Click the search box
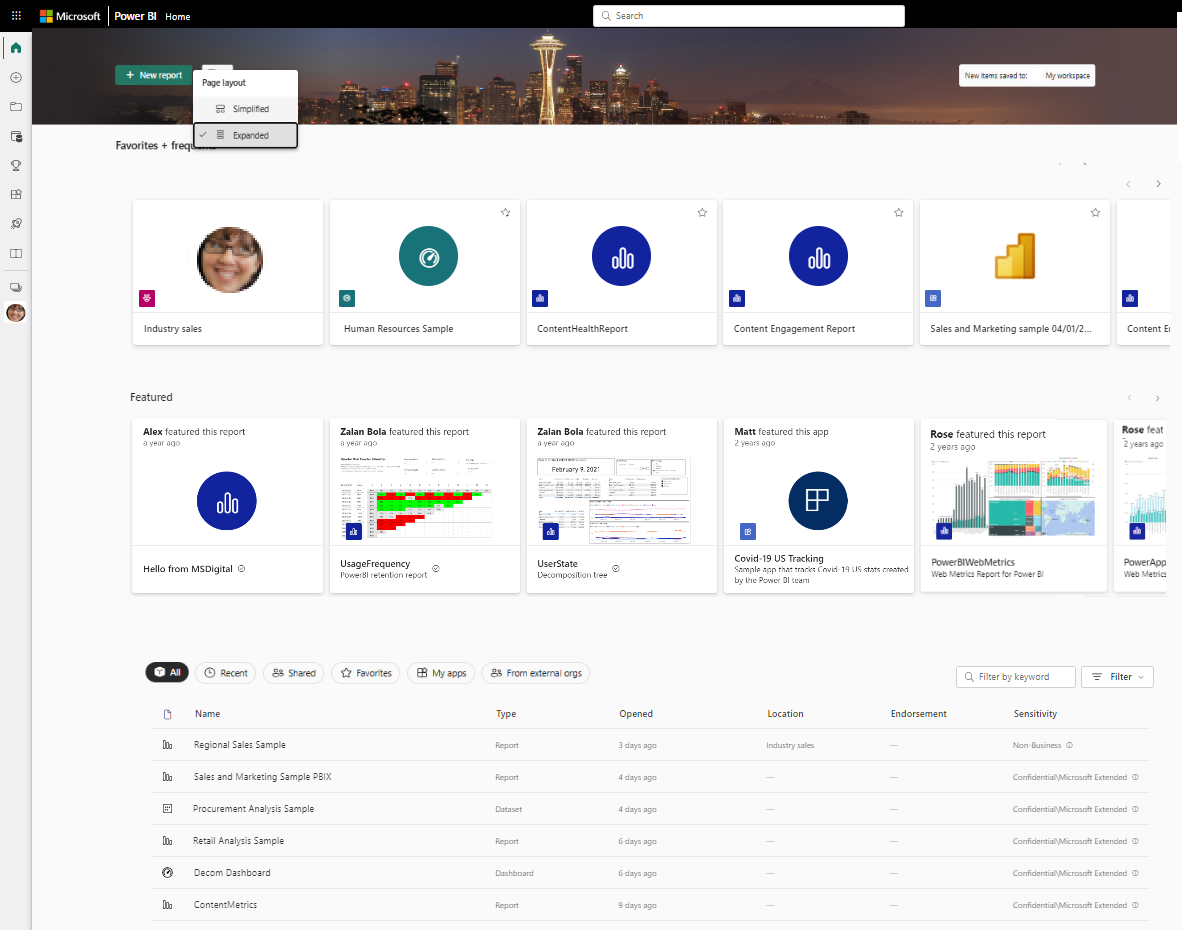Viewport: 1182px width, 930px height. (x=749, y=16)
